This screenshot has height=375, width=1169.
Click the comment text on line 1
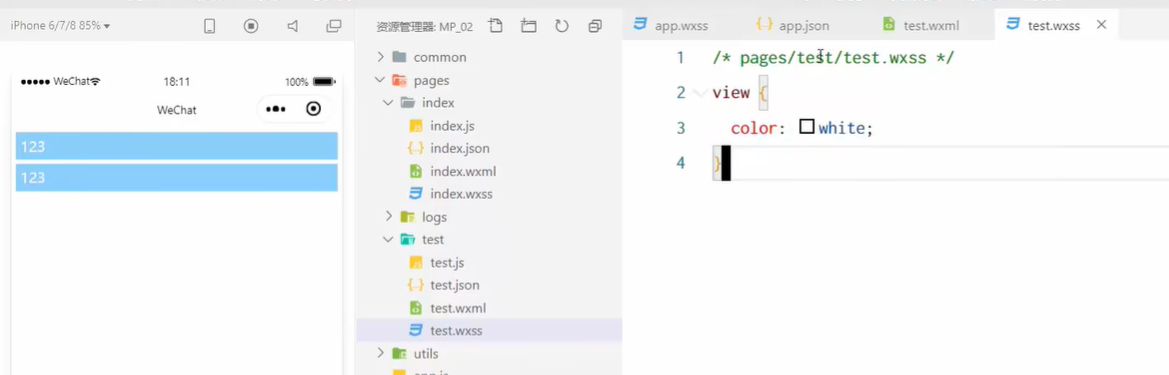click(x=833, y=58)
